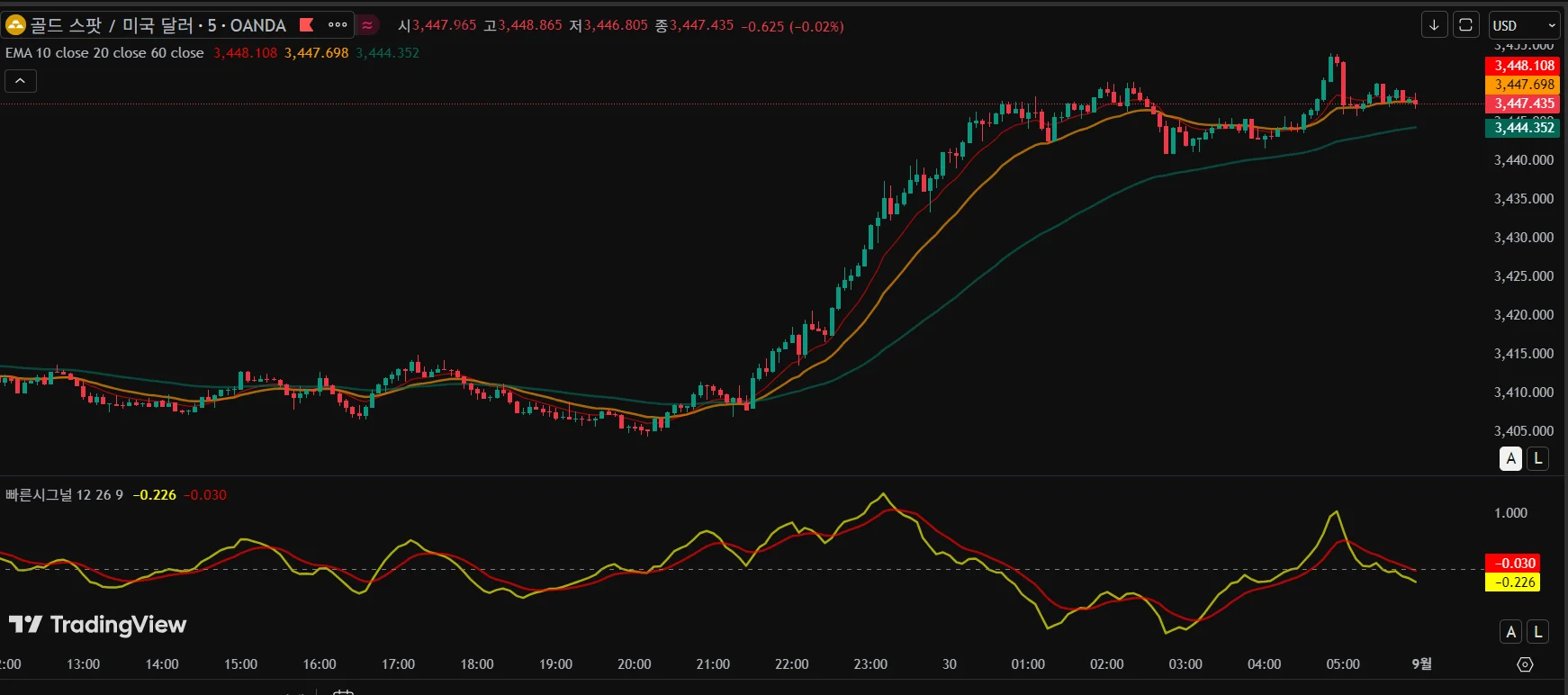Click the fullscreen bracket icon button
1568x695 pixels.
(x=1465, y=24)
